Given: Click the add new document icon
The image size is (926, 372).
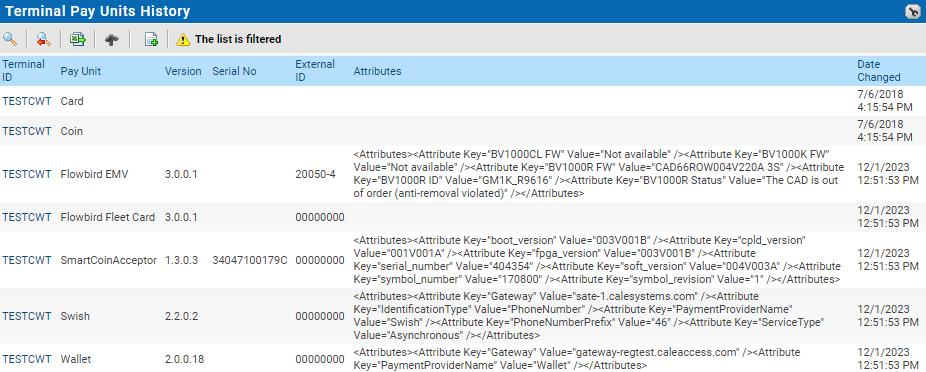Looking at the screenshot, I should (151, 40).
